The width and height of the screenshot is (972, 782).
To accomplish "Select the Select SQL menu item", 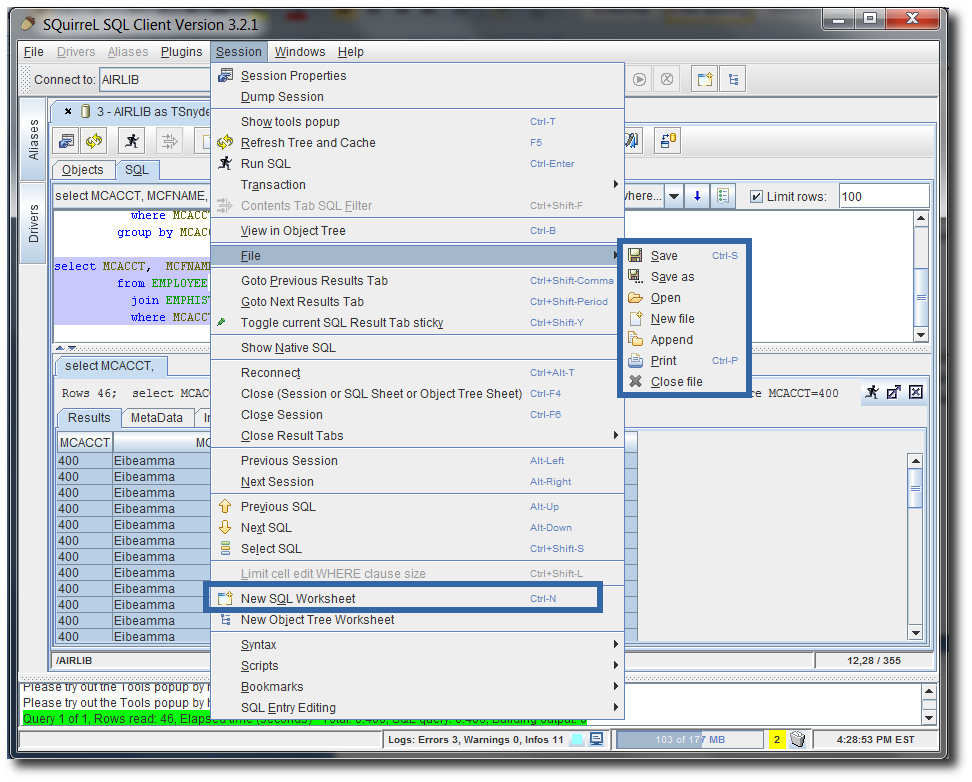I will [417, 549].
